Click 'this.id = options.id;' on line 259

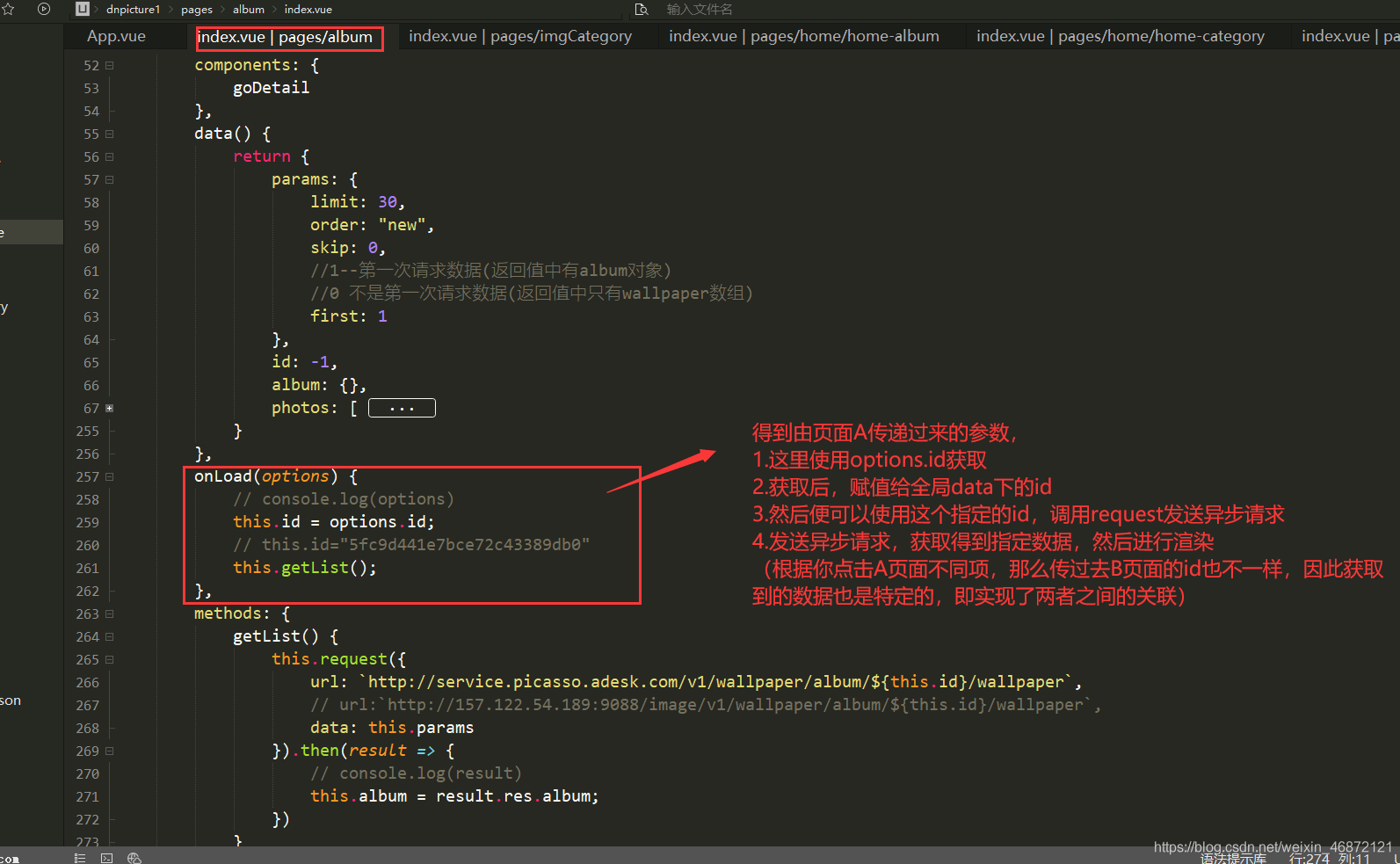pyautogui.click(x=334, y=522)
